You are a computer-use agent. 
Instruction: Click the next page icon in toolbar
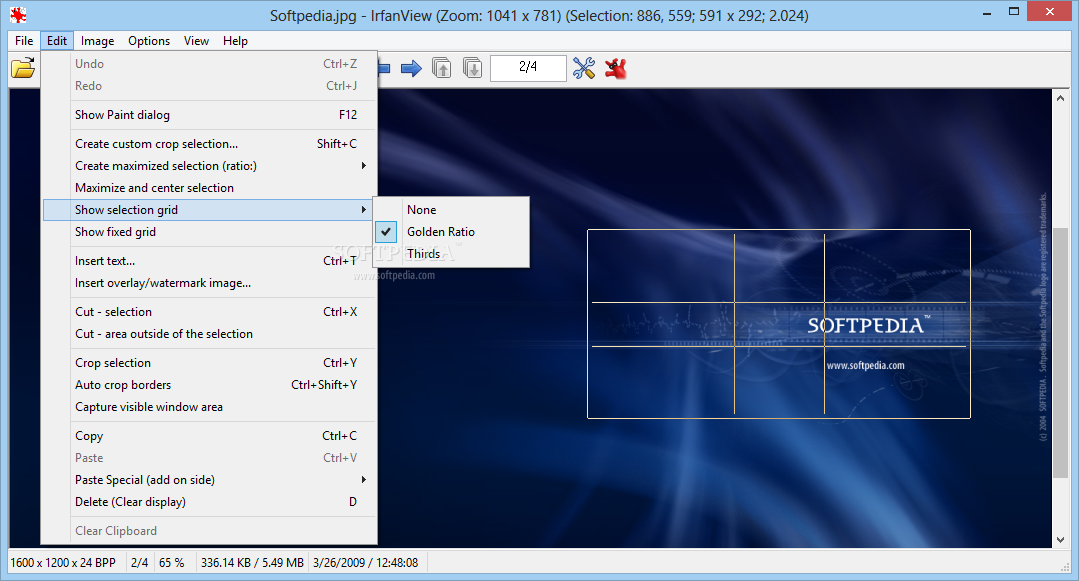(x=472, y=68)
